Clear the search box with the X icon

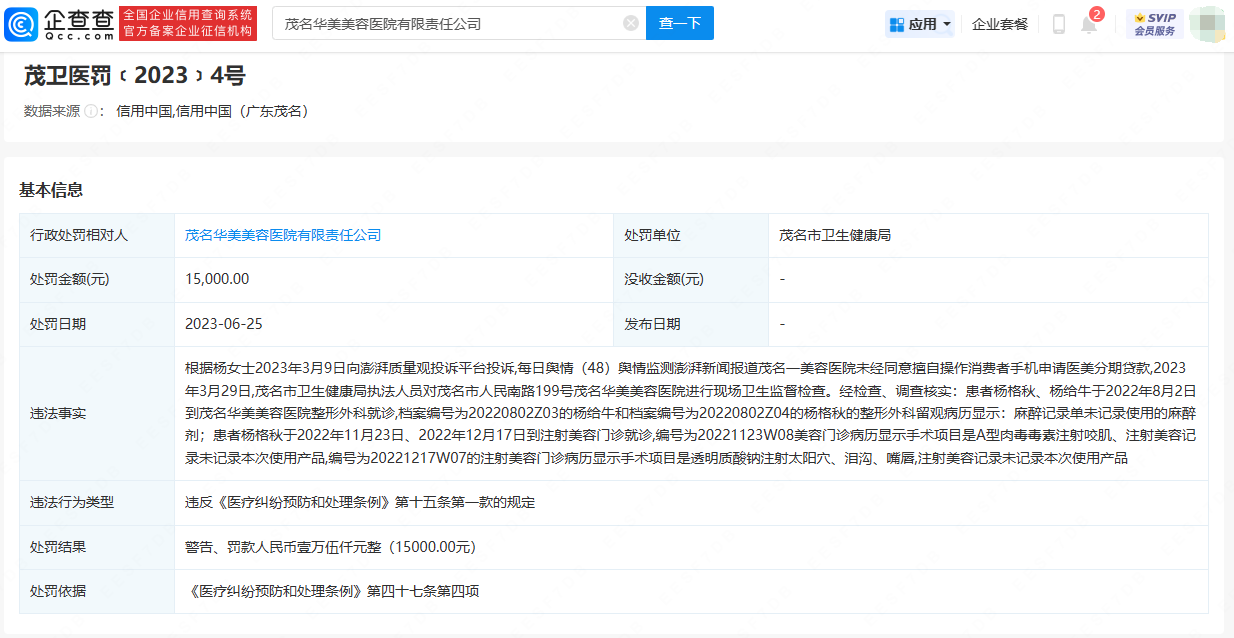(631, 23)
